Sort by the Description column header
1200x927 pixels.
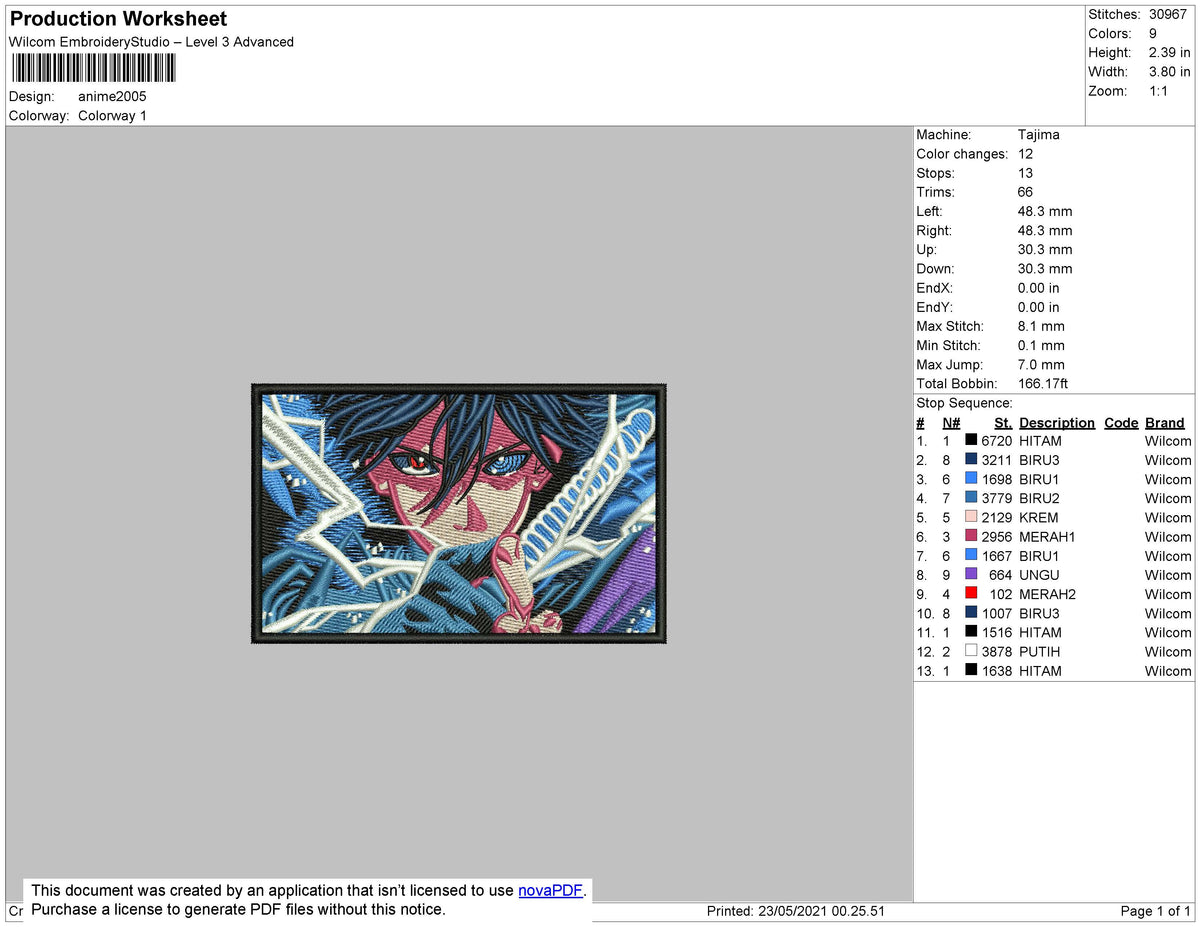pos(1056,422)
